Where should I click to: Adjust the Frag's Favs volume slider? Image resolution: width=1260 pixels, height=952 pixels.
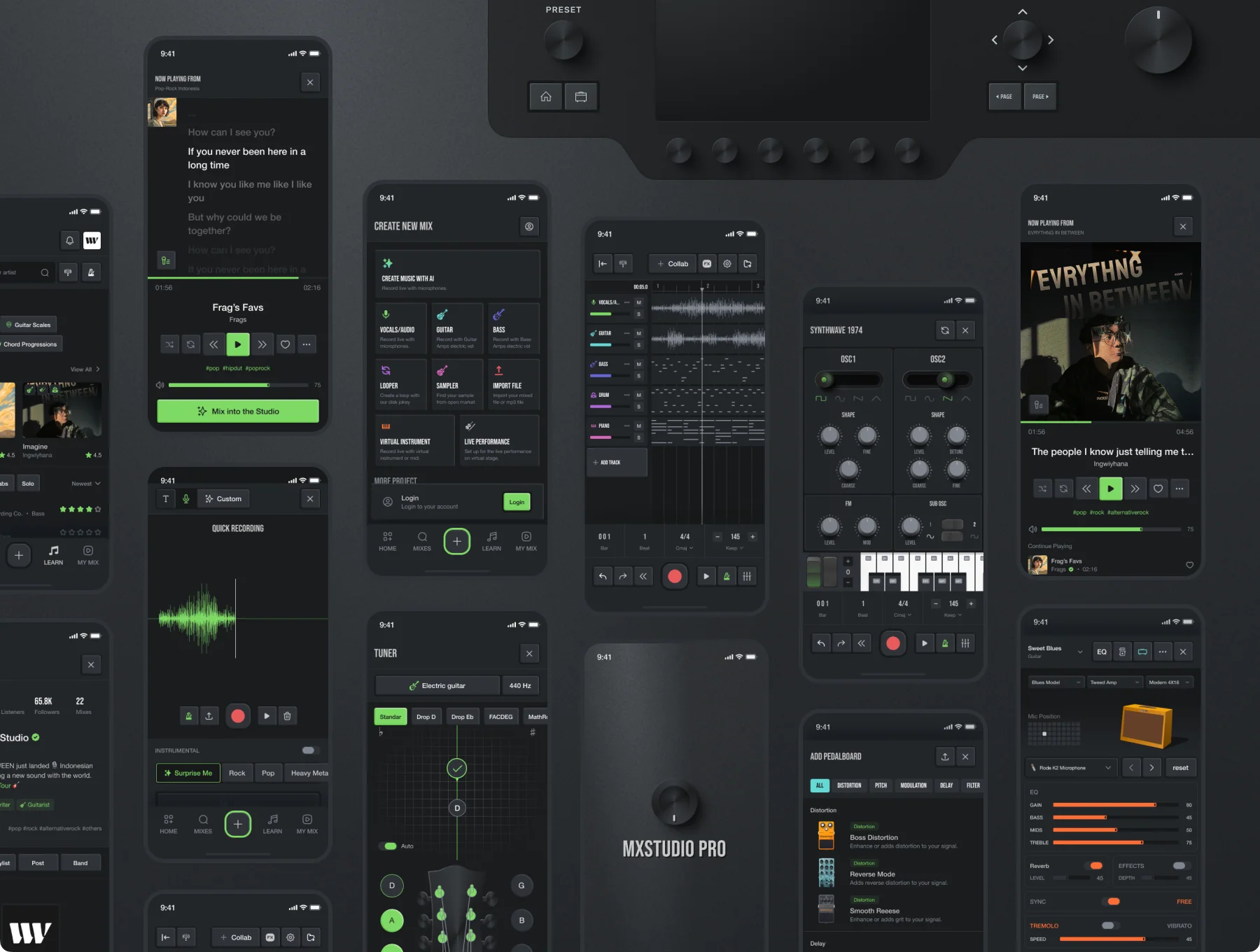tap(239, 385)
